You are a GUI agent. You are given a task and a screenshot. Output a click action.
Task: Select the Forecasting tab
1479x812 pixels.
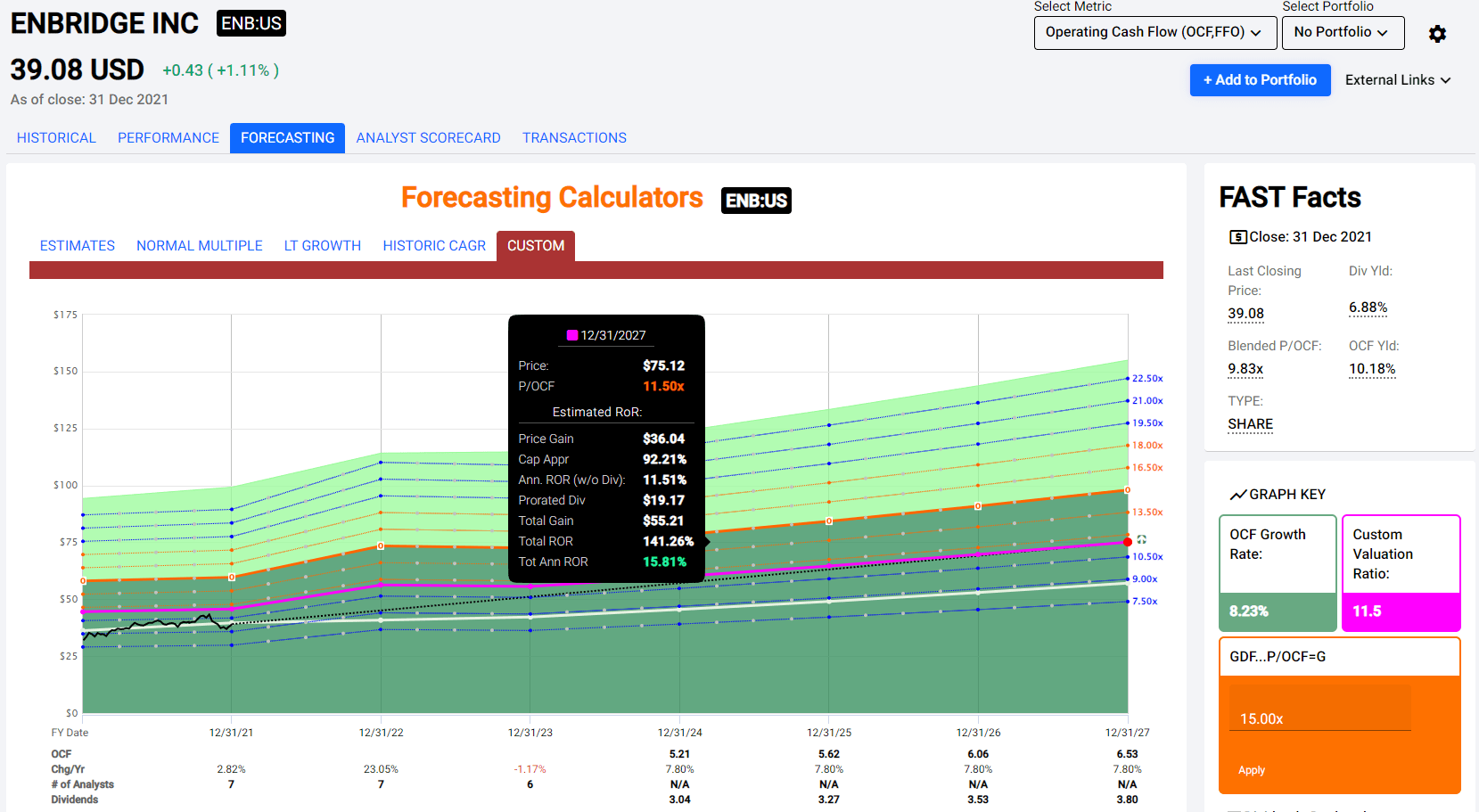[287, 138]
